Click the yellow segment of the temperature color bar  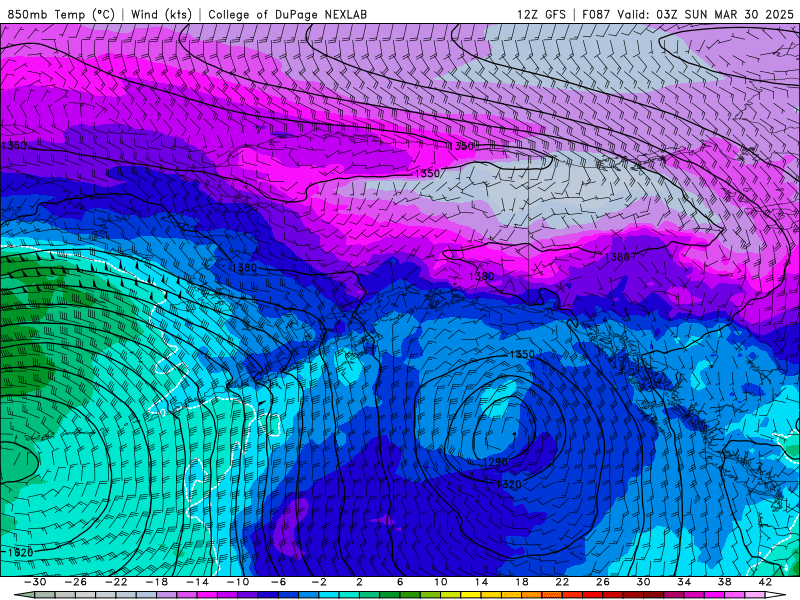pyautogui.click(x=471, y=596)
